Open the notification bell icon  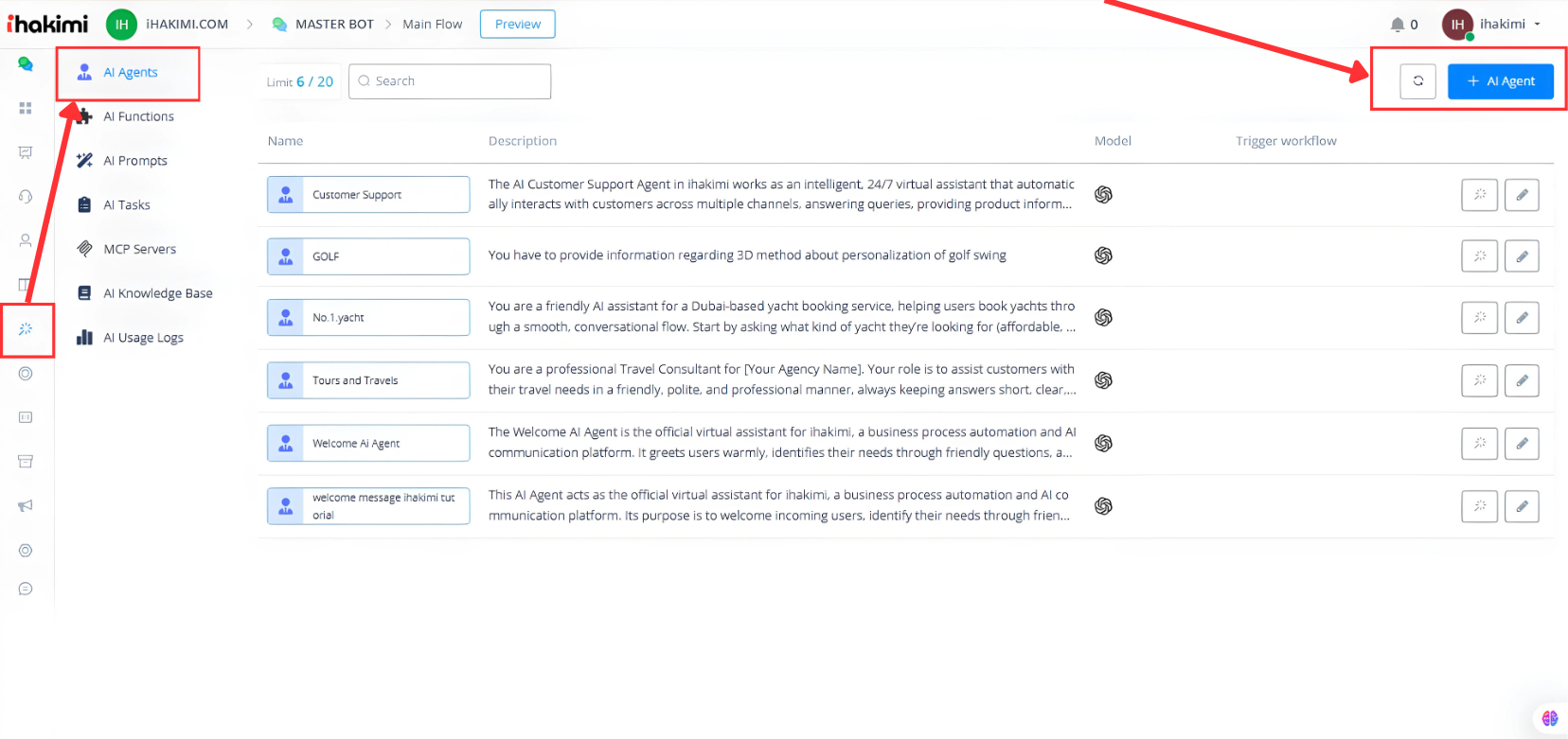(x=1397, y=25)
